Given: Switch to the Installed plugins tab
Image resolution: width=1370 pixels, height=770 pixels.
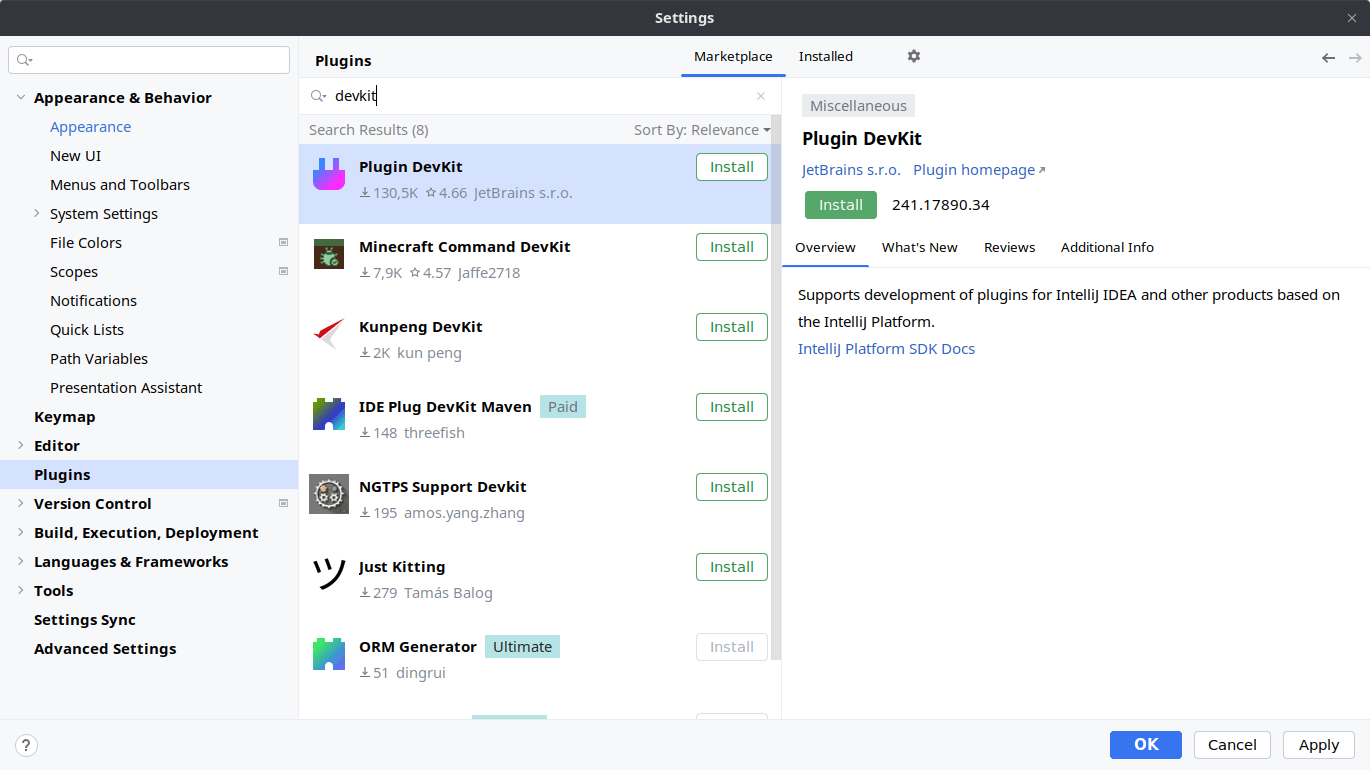Looking at the screenshot, I should 825,56.
